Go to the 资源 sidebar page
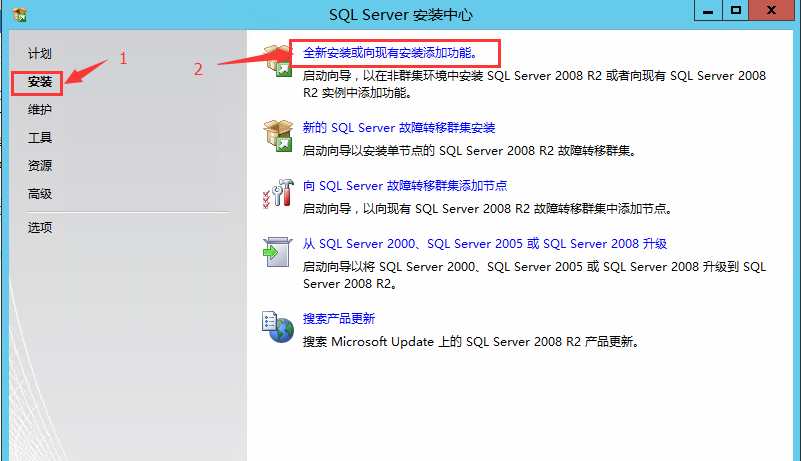The height and width of the screenshot is (461, 801). coord(39,166)
